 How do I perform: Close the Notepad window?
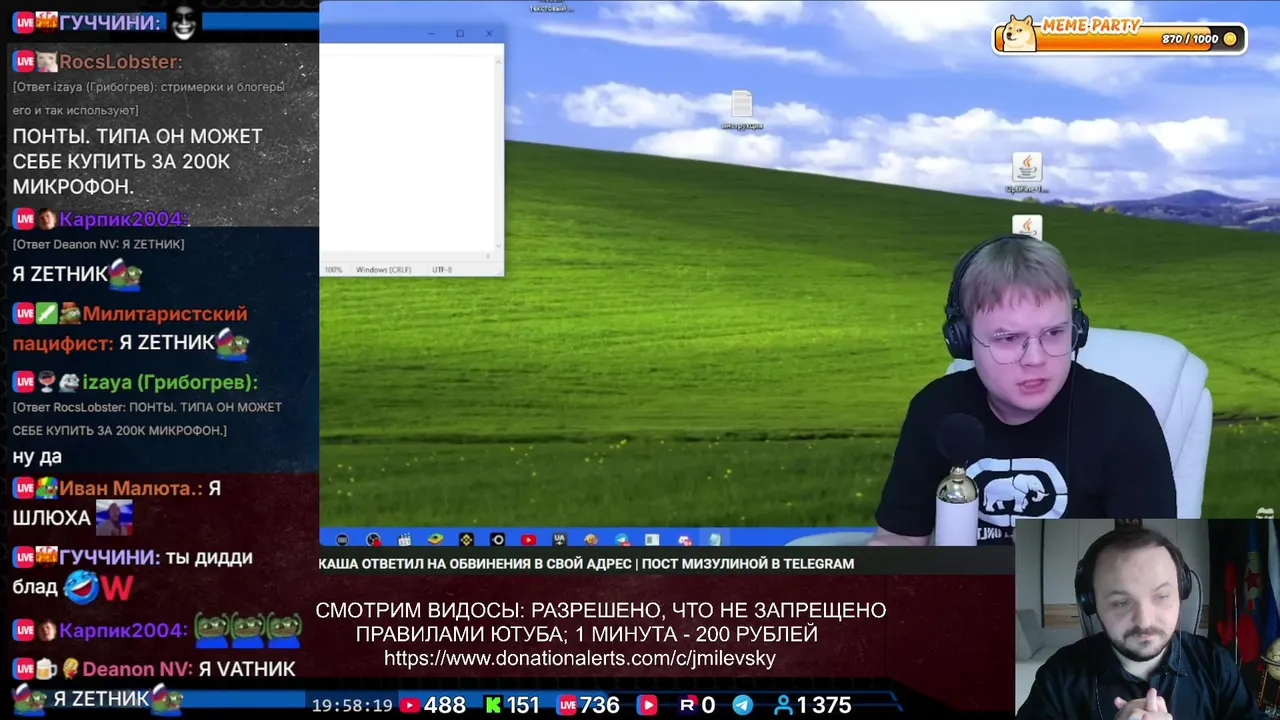click(489, 33)
